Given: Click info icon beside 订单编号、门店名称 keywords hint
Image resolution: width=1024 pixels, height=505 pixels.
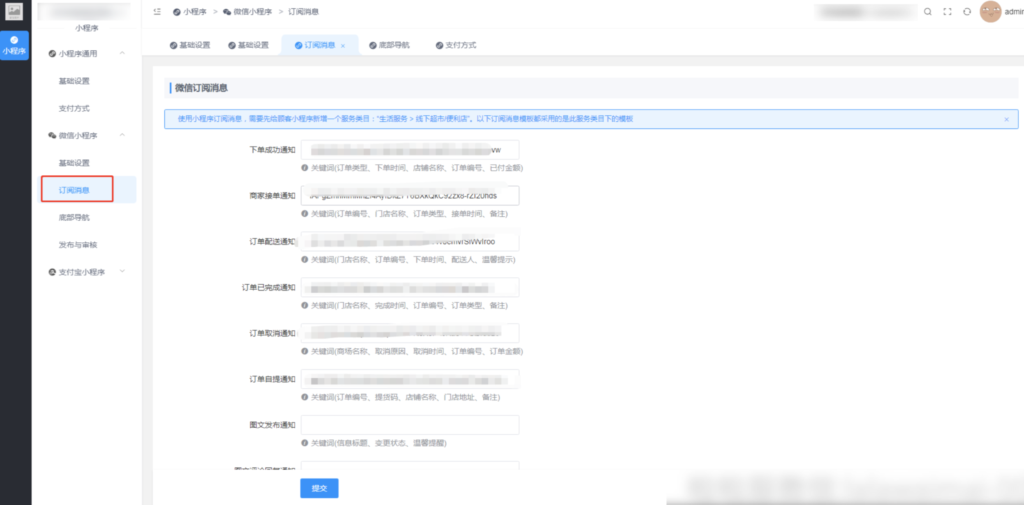Looking at the screenshot, I should pos(304,214).
